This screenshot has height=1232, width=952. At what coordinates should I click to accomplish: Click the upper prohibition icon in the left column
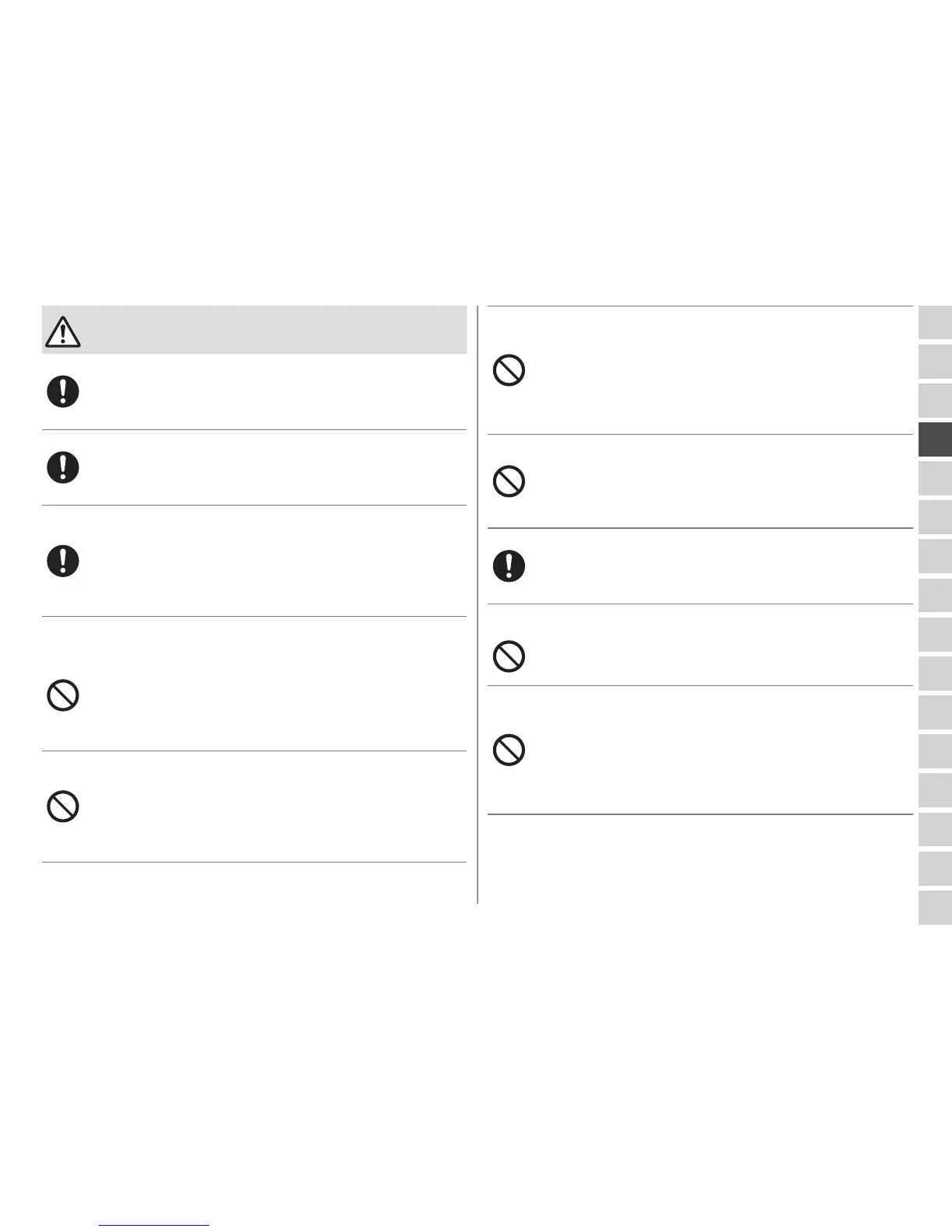tap(63, 695)
